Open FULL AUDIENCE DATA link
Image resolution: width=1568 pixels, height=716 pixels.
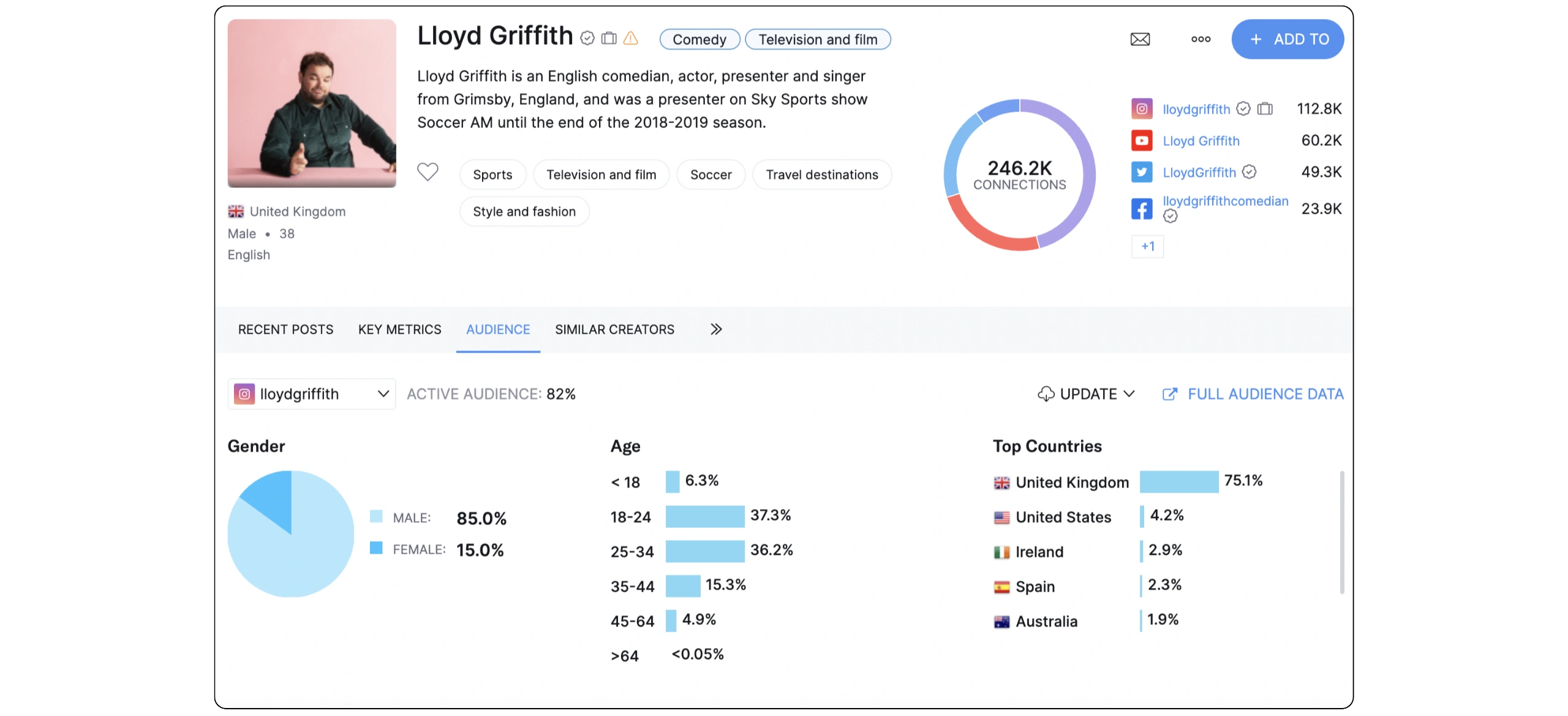click(1253, 394)
